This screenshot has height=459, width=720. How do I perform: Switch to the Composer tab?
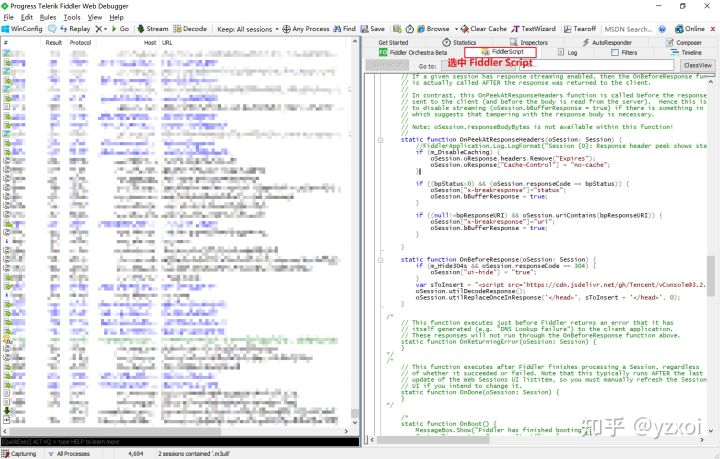[x=684, y=42]
